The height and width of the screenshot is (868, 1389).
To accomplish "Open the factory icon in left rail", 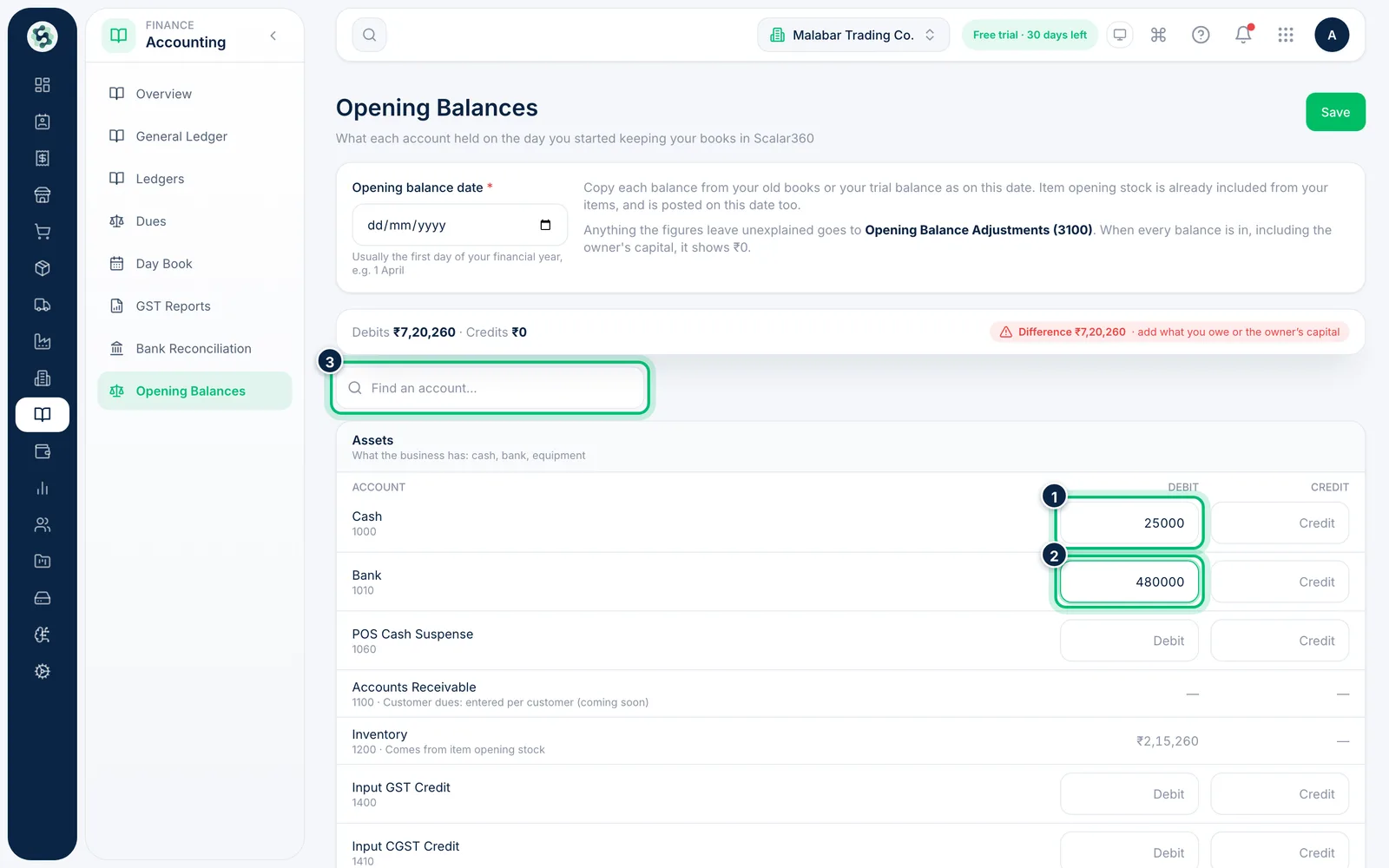I will [42, 341].
